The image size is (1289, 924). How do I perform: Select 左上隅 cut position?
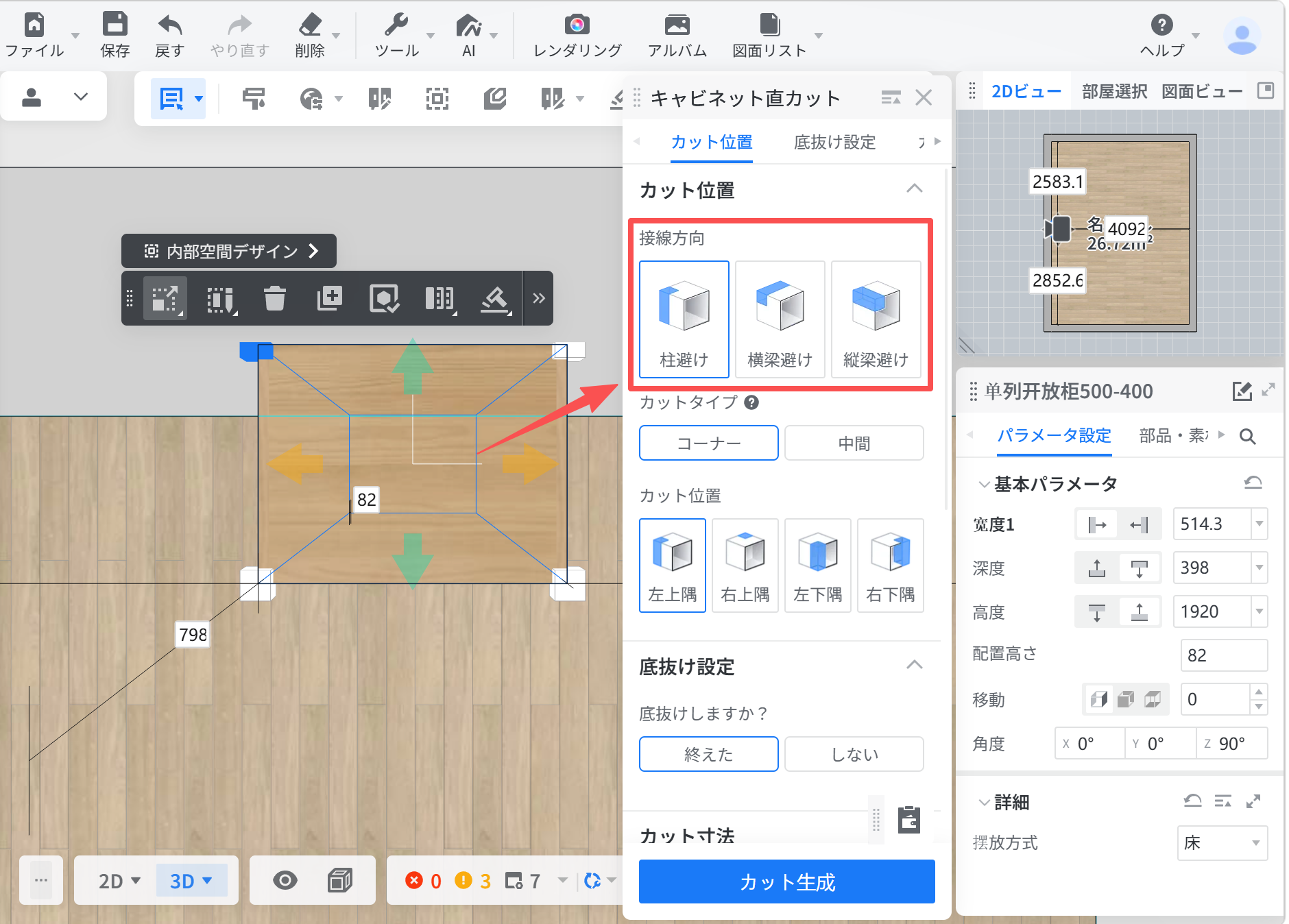(x=672, y=565)
